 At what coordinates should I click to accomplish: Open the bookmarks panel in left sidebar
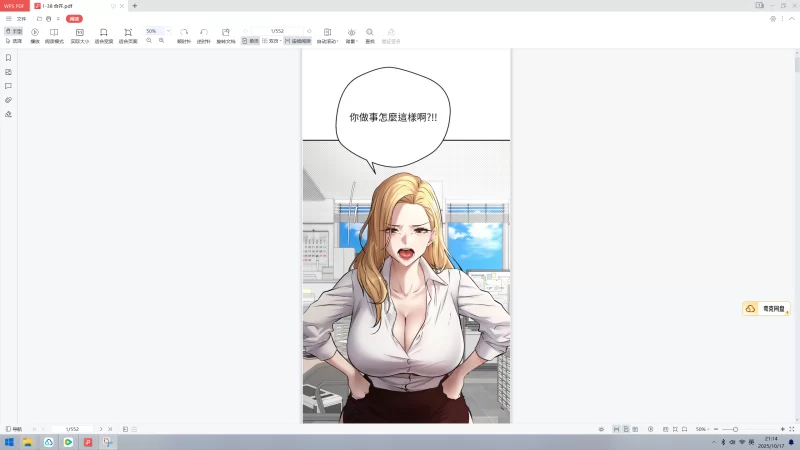8,58
